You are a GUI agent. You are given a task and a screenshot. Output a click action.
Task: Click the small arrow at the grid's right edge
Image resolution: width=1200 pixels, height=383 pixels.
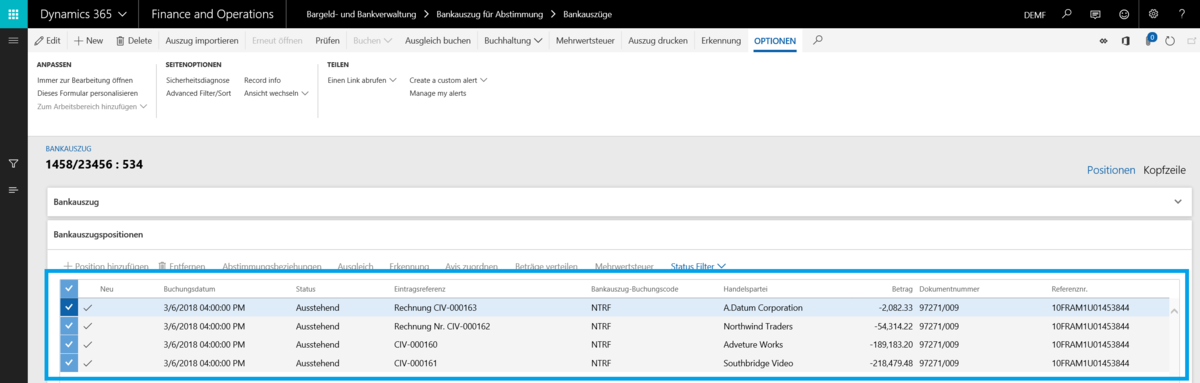1173,310
